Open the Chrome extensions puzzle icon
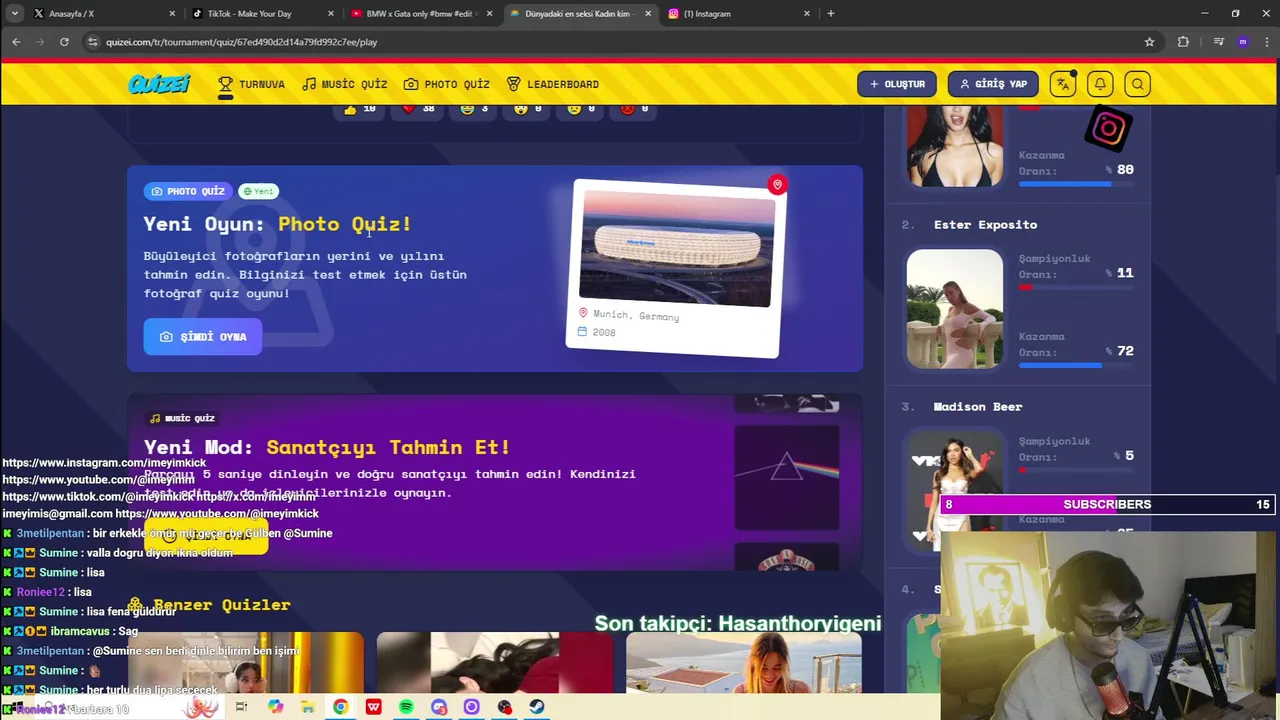 click(1183, 42)
